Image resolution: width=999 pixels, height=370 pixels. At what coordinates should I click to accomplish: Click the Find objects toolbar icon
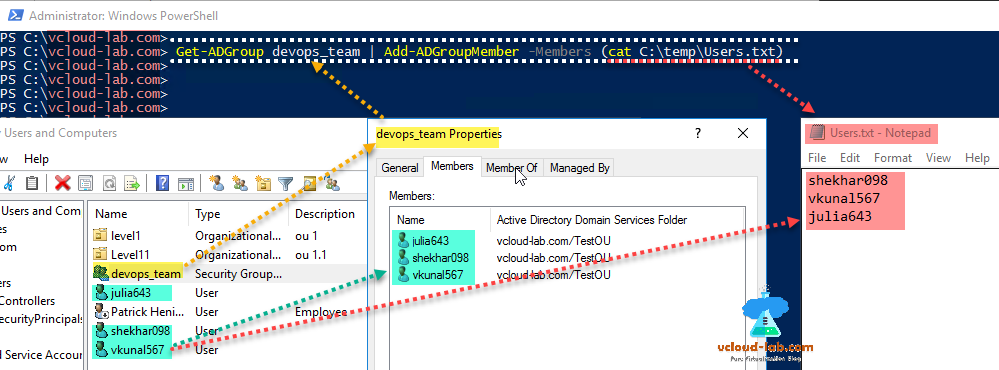point(309,183)
